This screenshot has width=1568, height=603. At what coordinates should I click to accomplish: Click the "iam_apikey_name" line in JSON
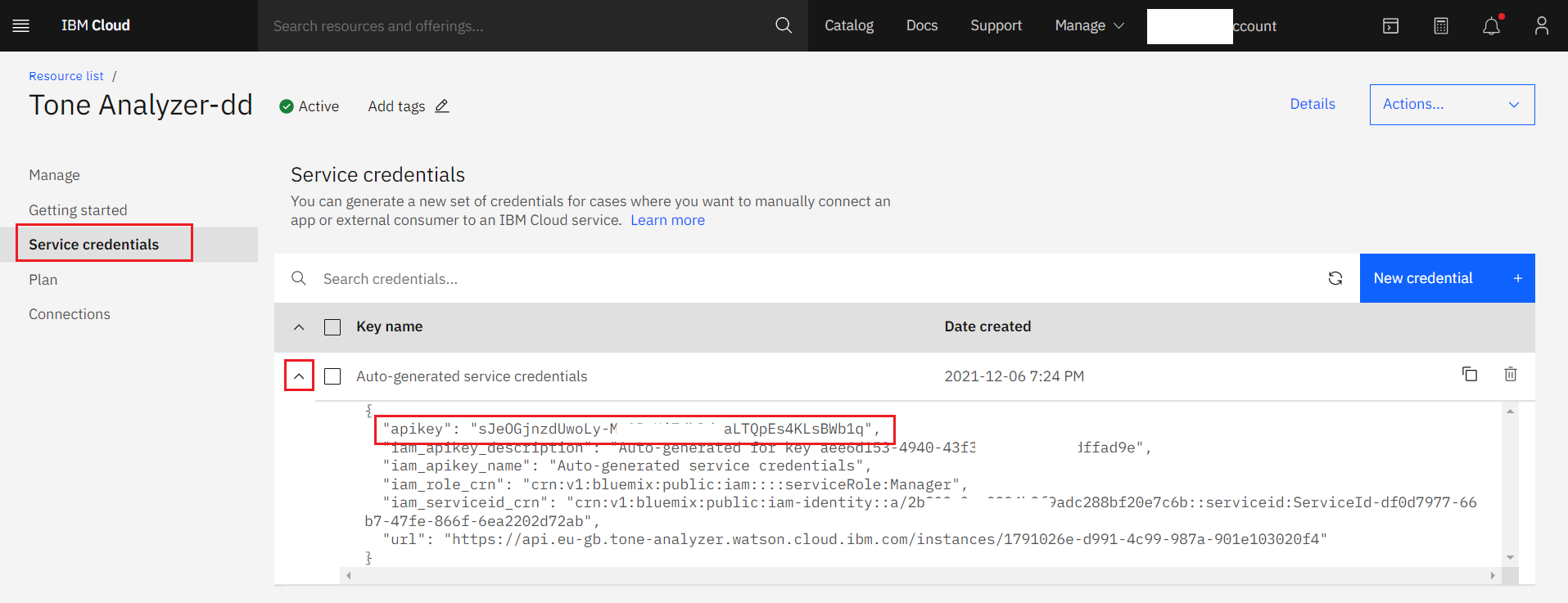627,466
